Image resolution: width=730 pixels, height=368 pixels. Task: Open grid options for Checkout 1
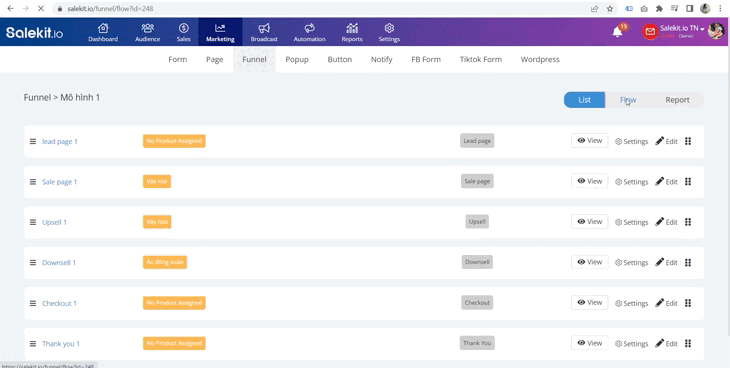(x=688, y=303)
